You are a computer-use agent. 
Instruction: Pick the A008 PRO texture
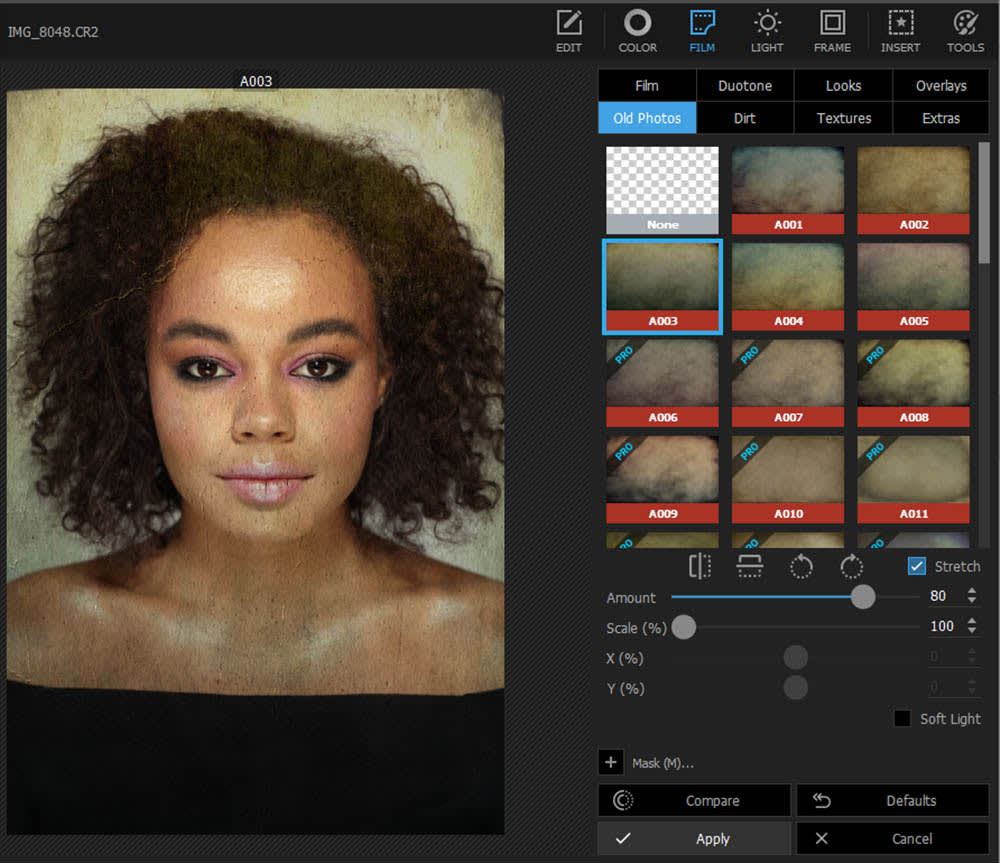tap(913, 383)
